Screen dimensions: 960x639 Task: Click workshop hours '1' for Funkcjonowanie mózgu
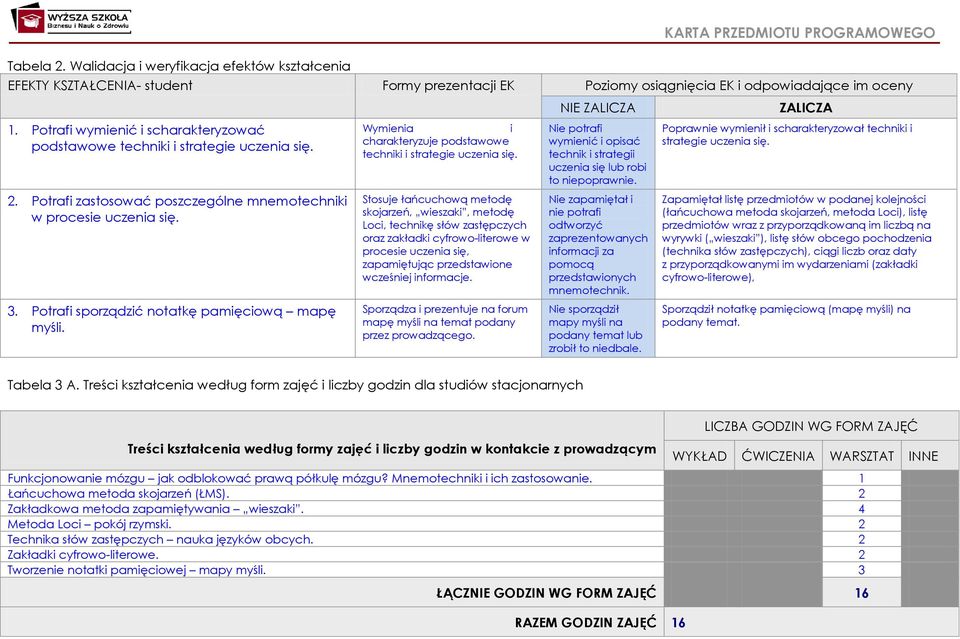point(861,479)
